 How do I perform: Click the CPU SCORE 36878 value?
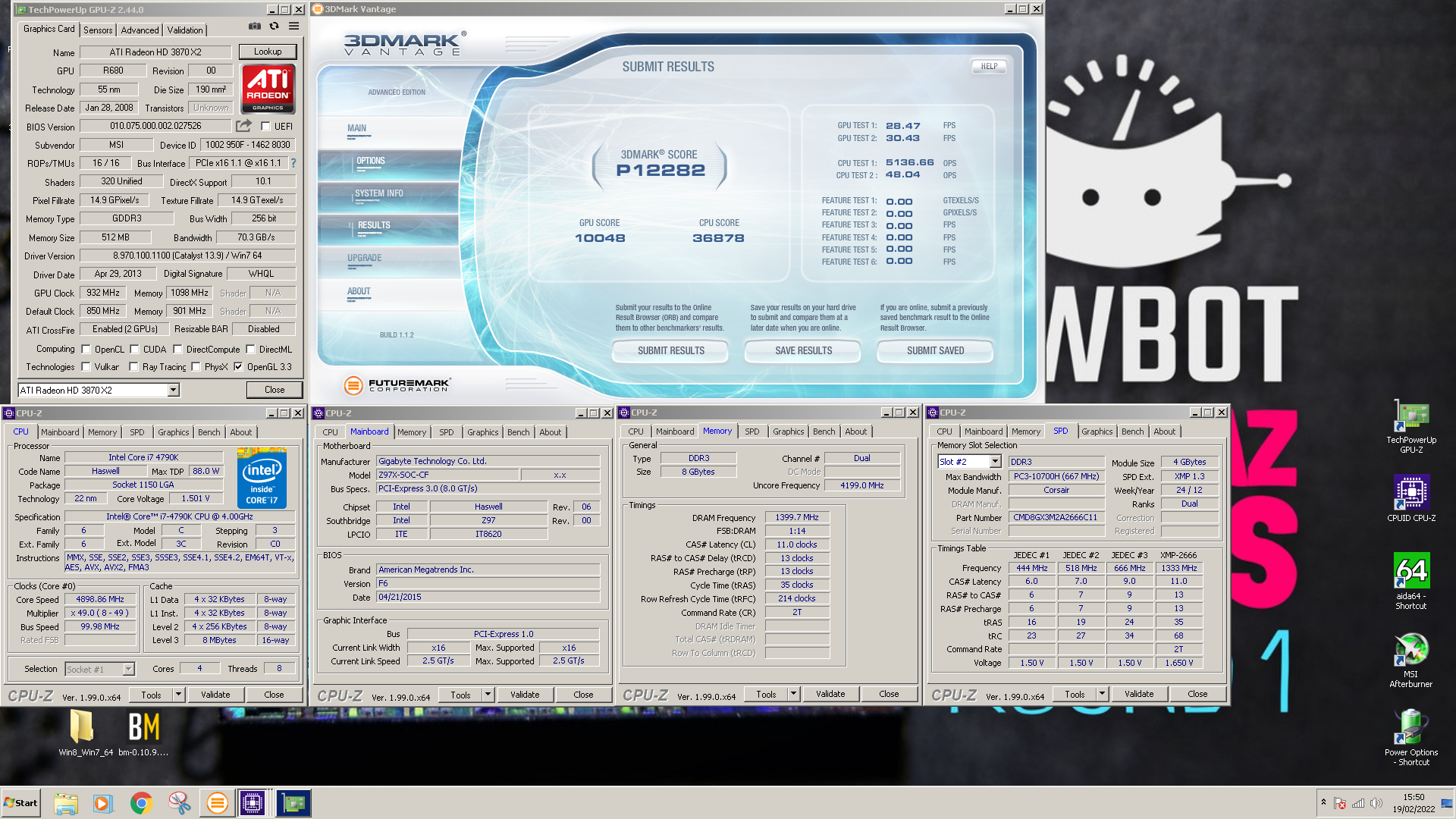[718, 238]
